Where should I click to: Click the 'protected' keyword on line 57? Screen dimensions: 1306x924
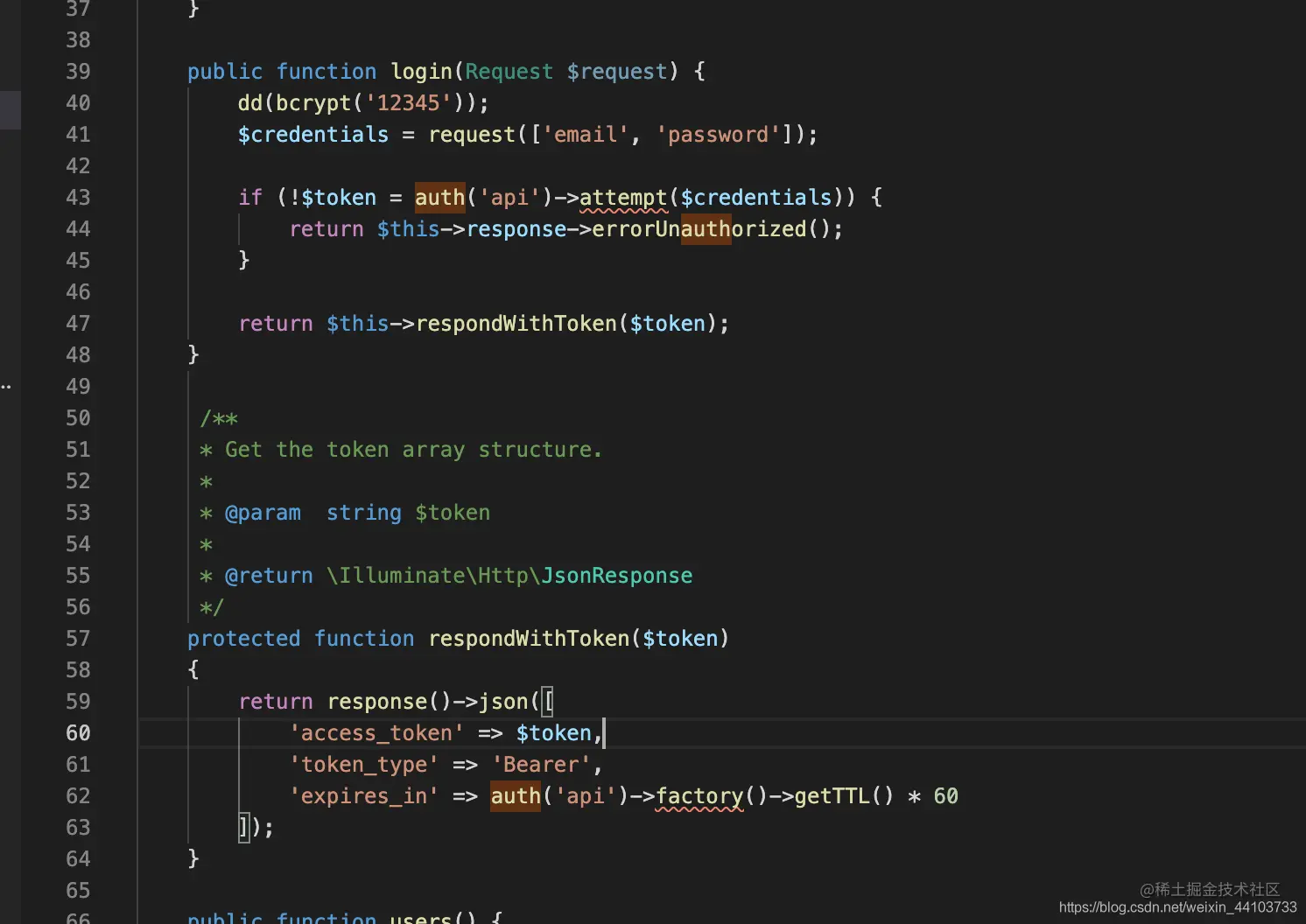coord(244,639)
